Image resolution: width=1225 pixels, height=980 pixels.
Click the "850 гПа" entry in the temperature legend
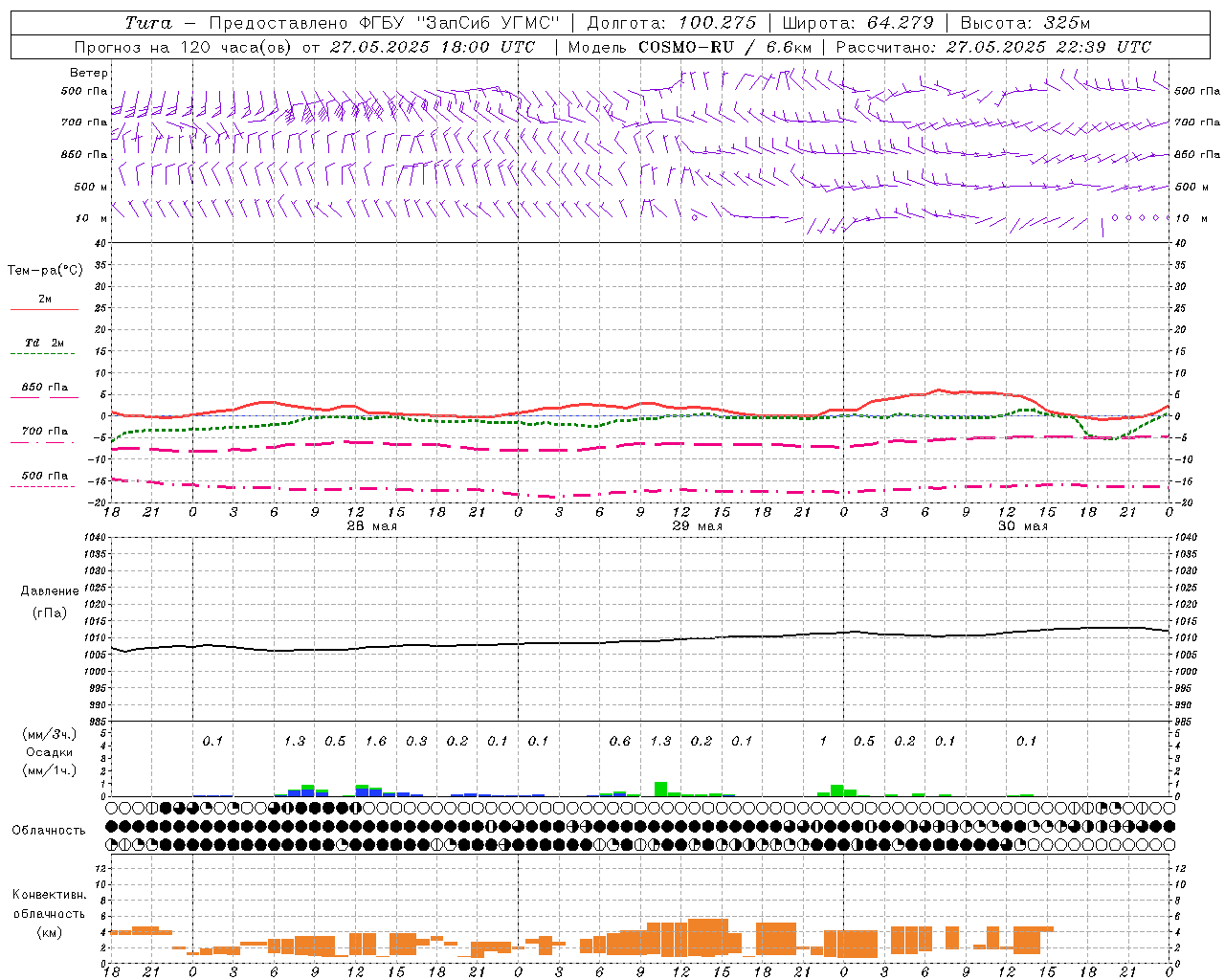[x=45, y=388]
